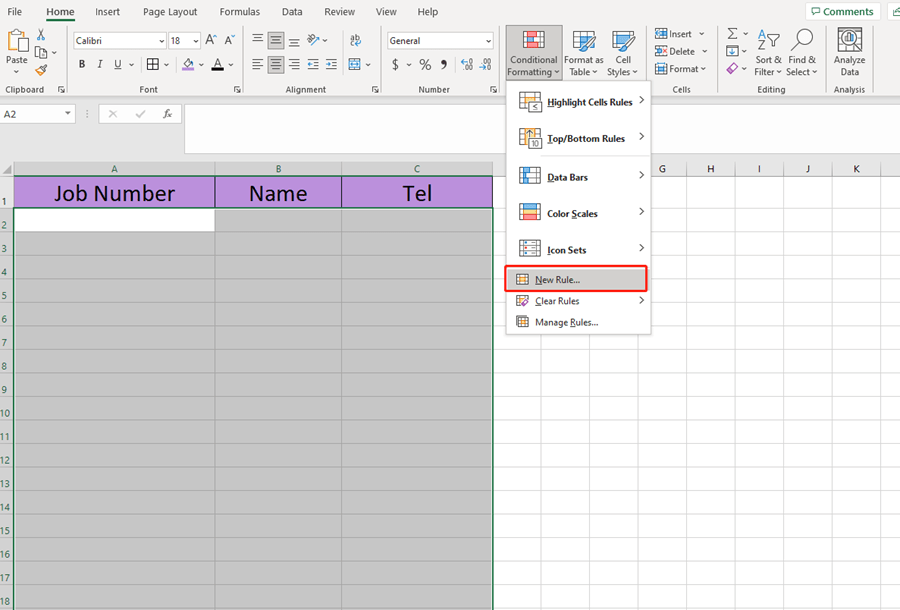This screenshot has width=900, height=610.
Task: Click Decrease Decimal icon
Action: [486, 64]
